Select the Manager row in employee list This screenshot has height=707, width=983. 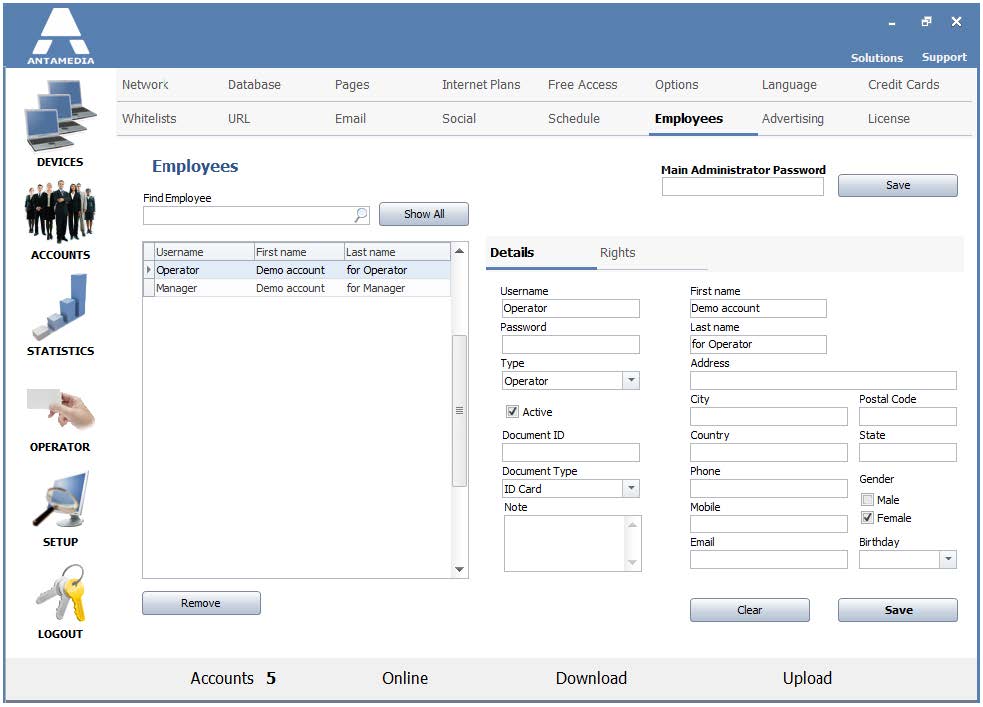click(297, 288)
